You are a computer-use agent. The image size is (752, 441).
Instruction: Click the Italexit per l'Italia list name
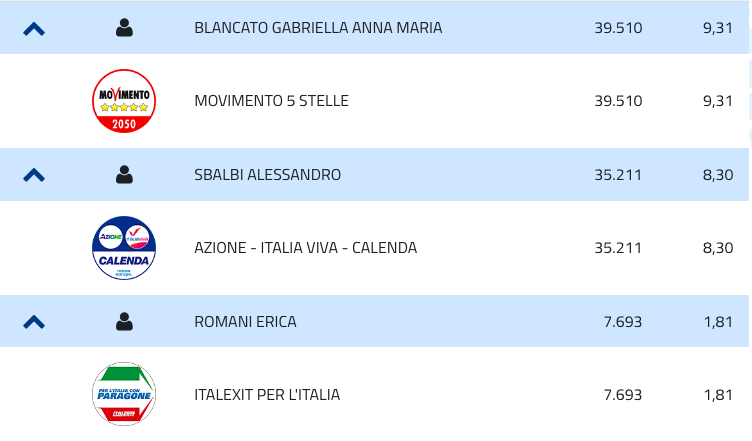coord(267,395)
